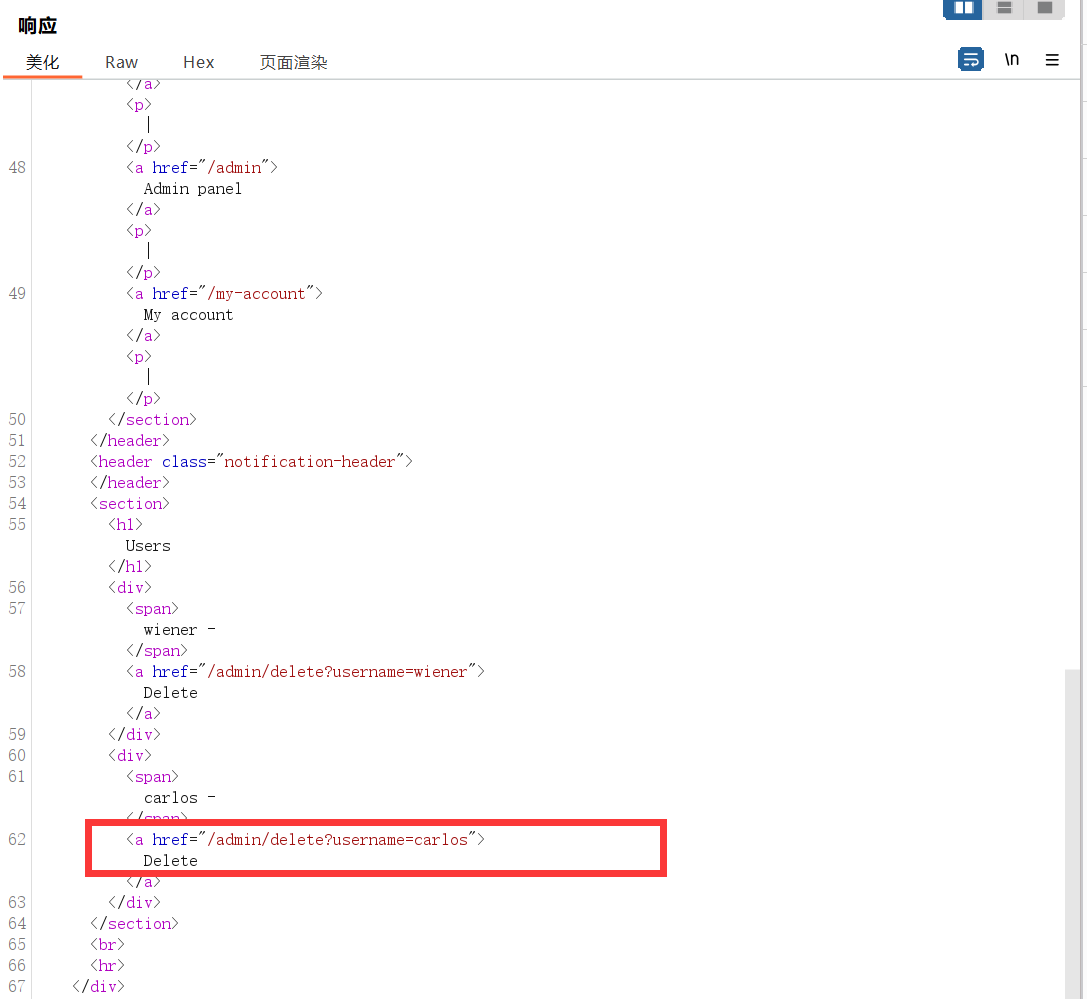This screenshot has height=999, width=1087.
Task: Click line number 62 in the gutter
Action: point(17,840)
